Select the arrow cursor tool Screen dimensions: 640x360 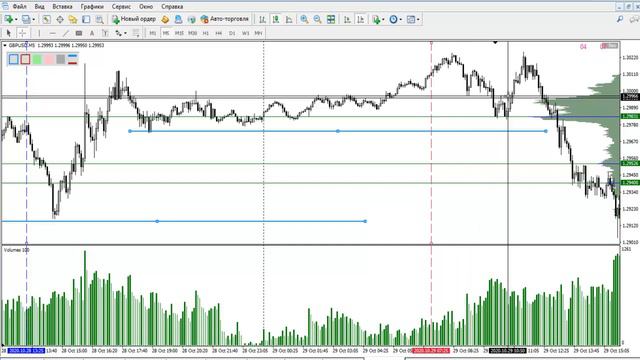(9, 33)
